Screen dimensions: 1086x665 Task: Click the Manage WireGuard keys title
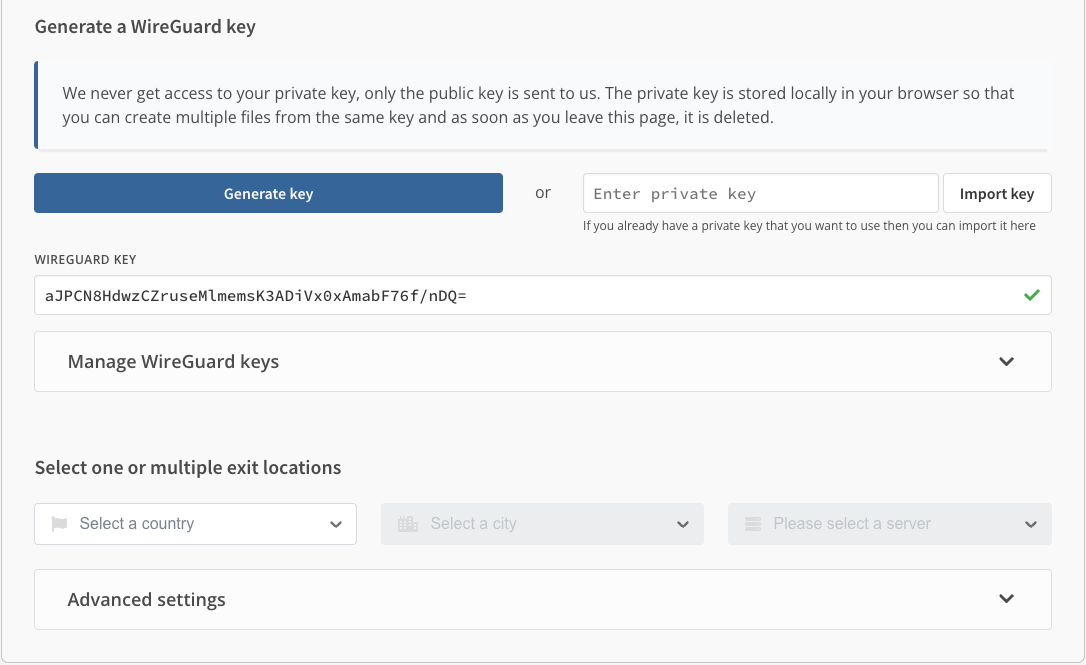coord(173,361)
